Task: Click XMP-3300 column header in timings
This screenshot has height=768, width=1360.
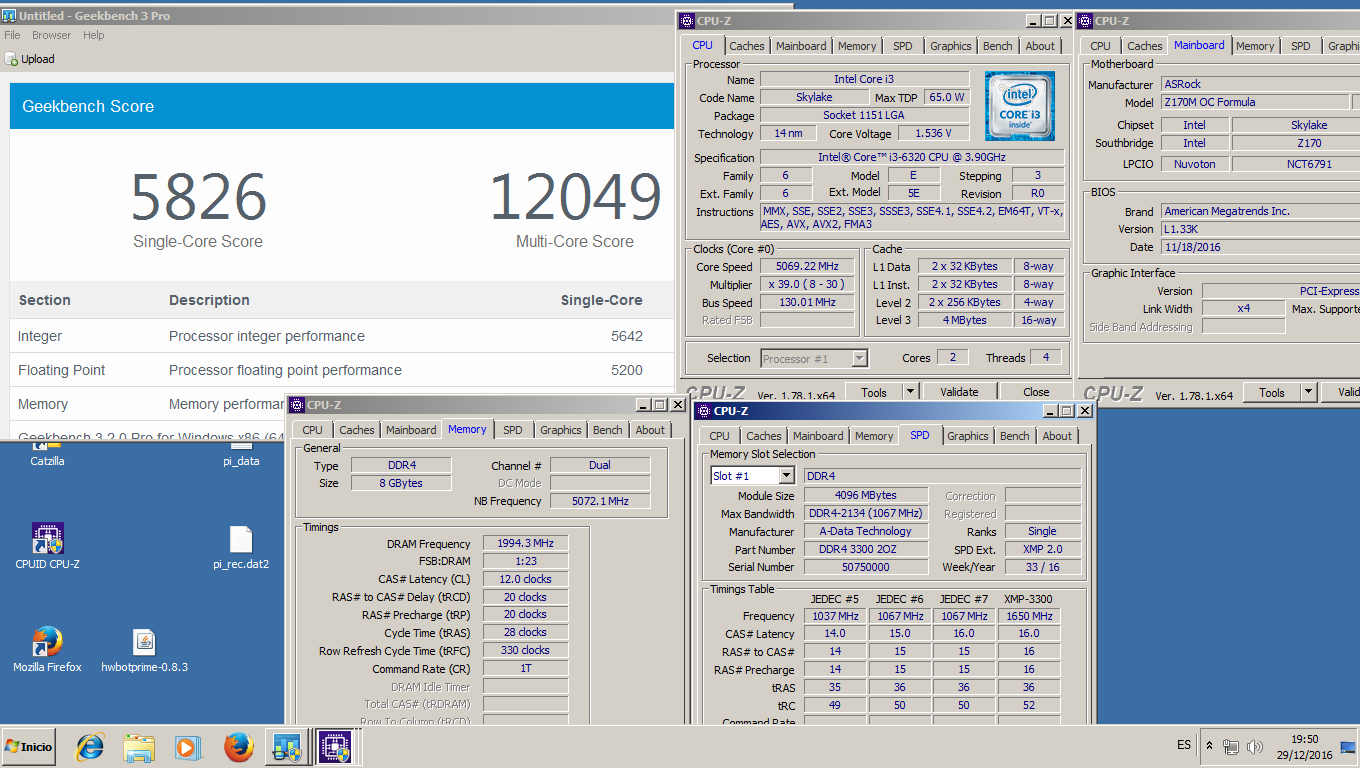Action: point(1029,599)
